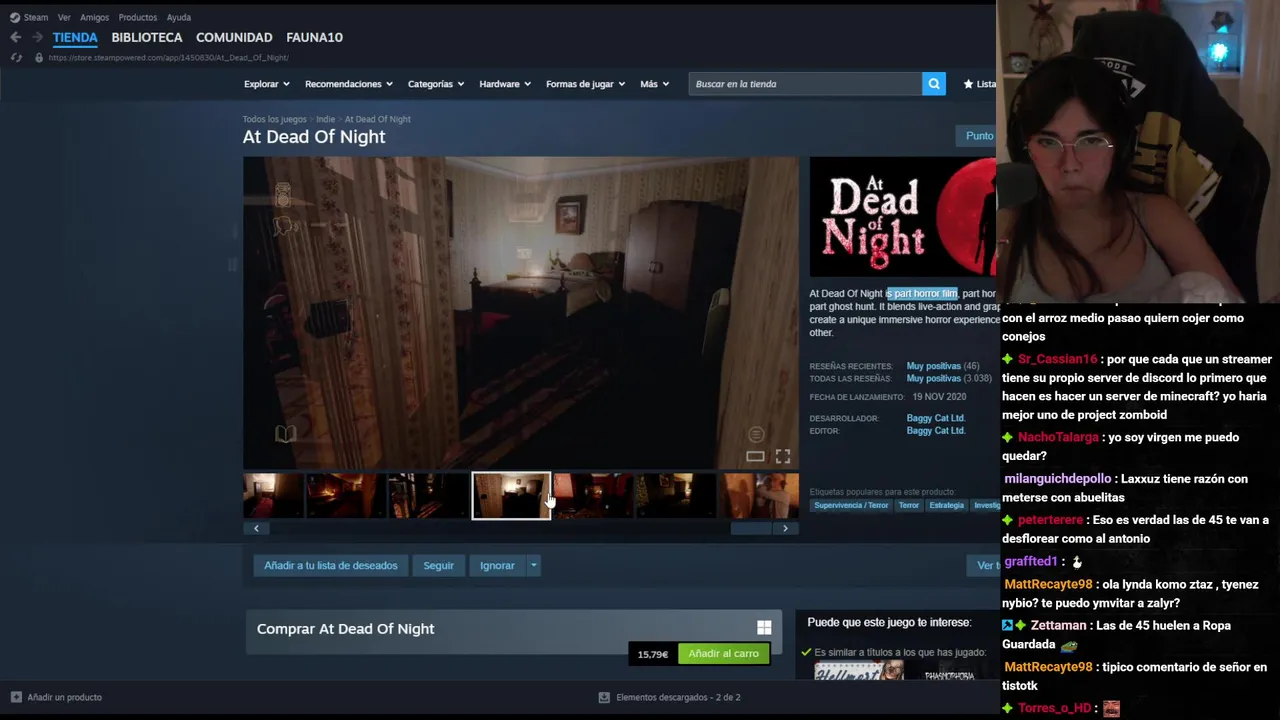Screen dimensions: 1280x720
Task: Click the add product plus icon
Action: pyautogui.click(x=16, y=697)
